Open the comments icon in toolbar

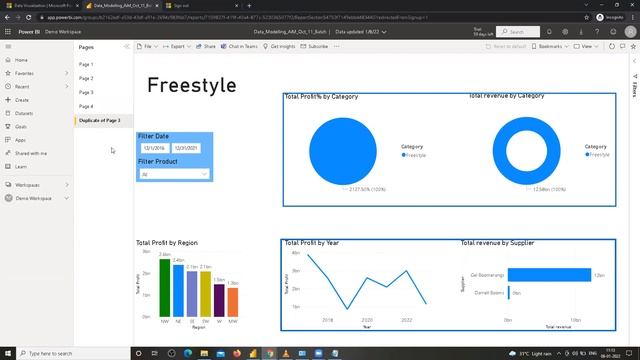(622, 47)
